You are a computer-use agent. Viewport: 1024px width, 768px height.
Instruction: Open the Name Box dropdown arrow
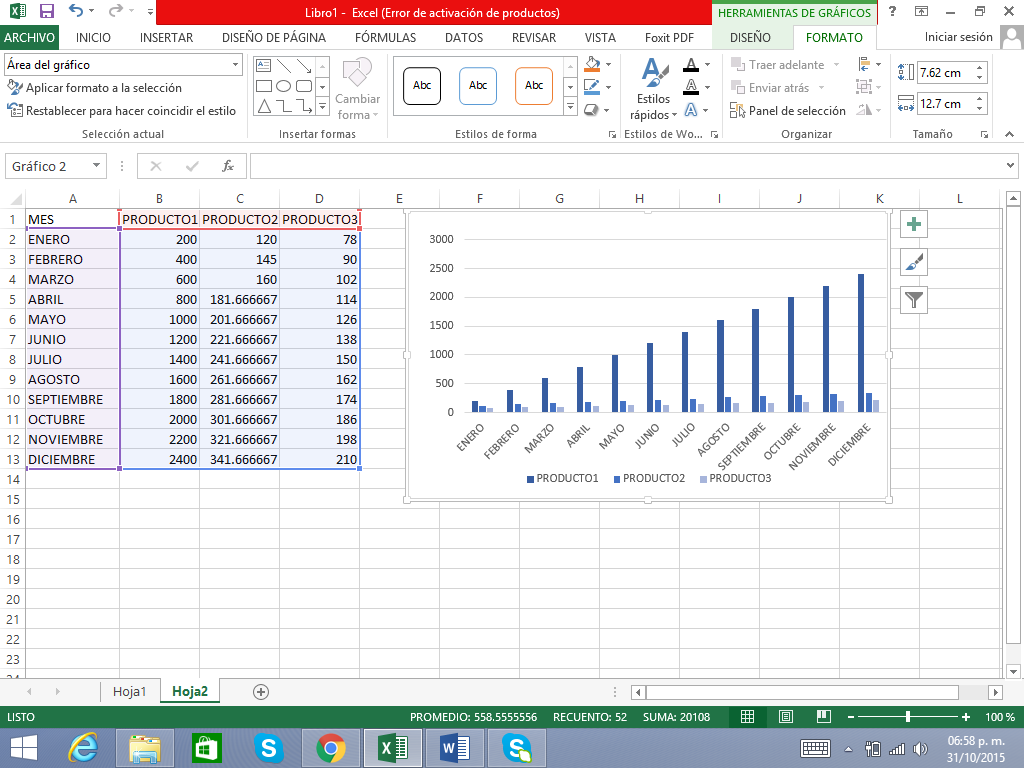point(97,166)
